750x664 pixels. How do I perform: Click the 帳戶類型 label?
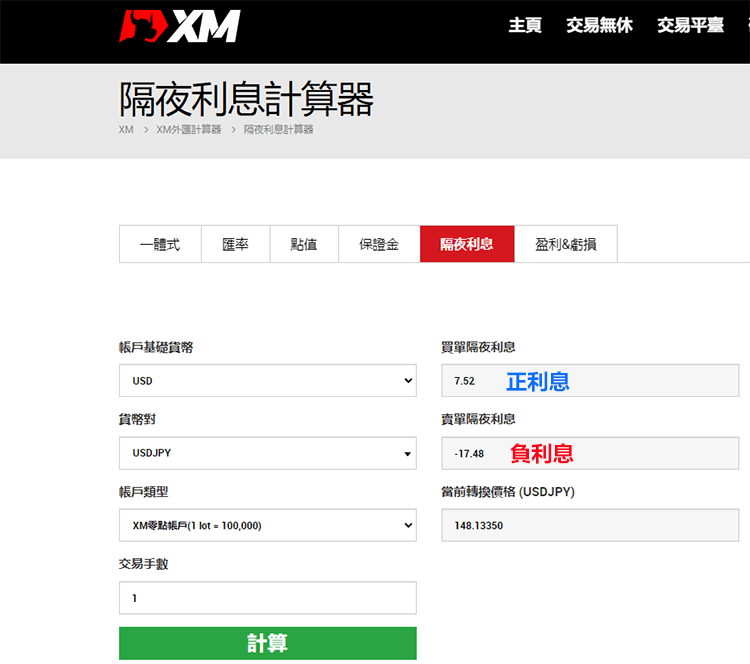click(x=143, y=492)
